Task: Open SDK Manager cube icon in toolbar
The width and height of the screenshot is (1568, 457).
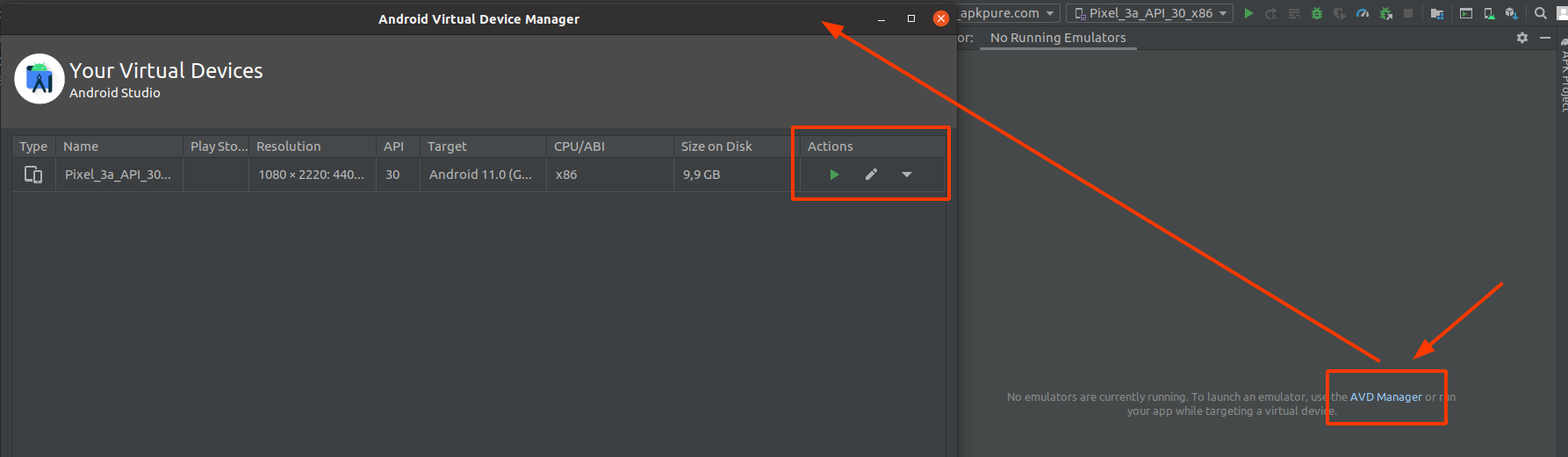Action: [1512, 13]
